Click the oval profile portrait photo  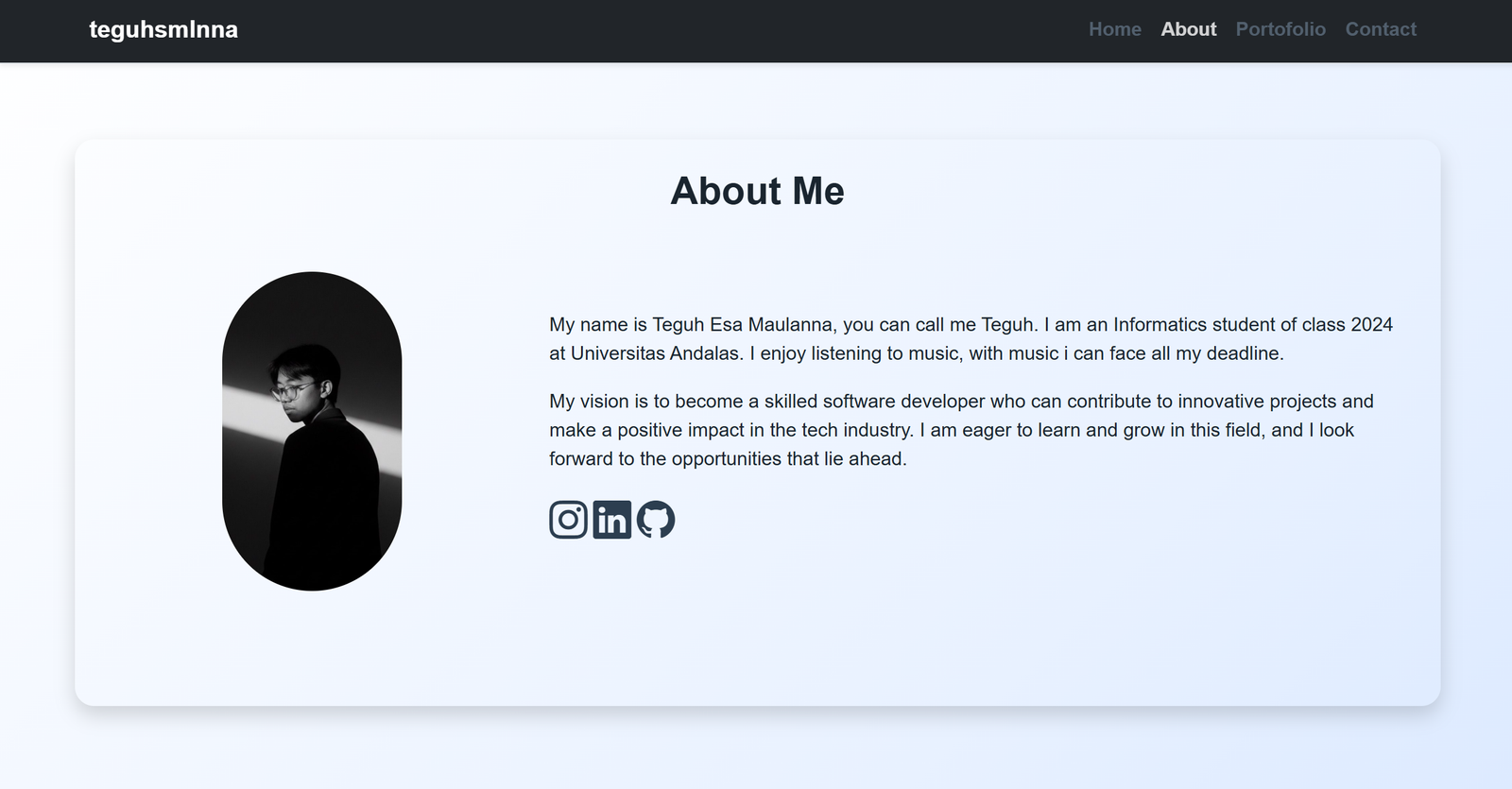point(312,431)
